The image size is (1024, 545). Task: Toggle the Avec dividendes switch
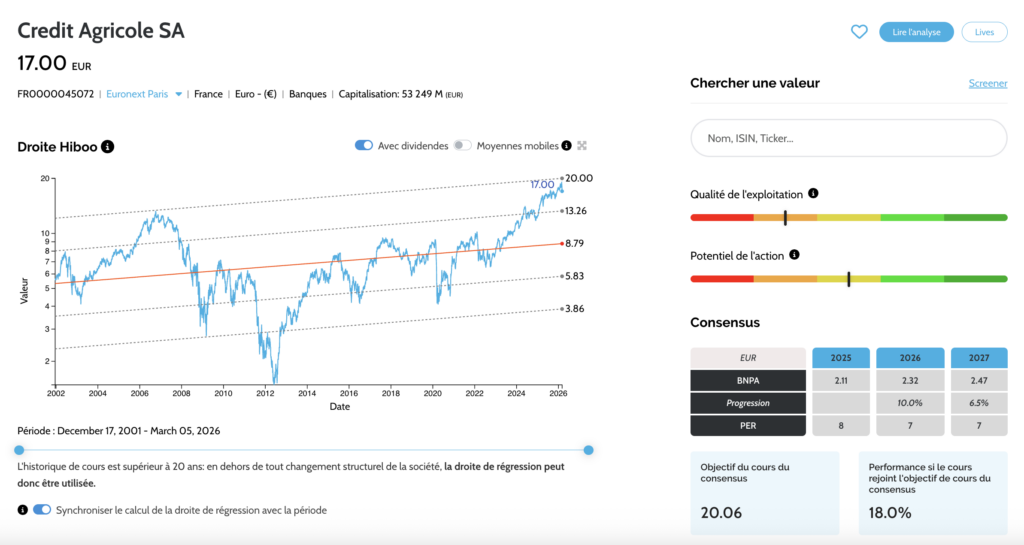pos(364,146)
